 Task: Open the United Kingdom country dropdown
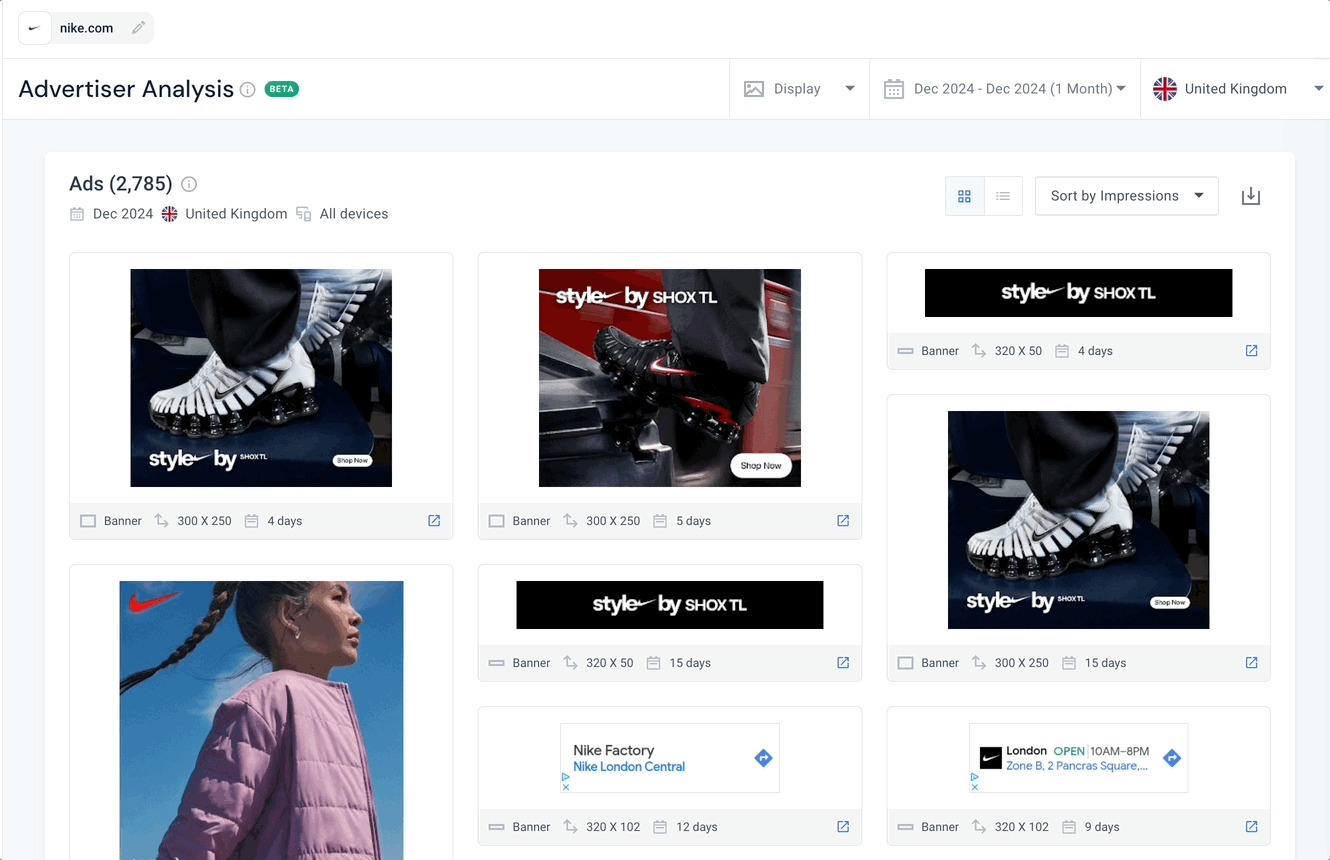click(x=1236, y=89)
